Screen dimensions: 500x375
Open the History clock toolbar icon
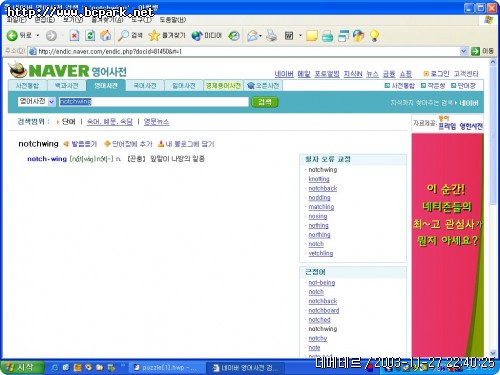pos(234,35)
